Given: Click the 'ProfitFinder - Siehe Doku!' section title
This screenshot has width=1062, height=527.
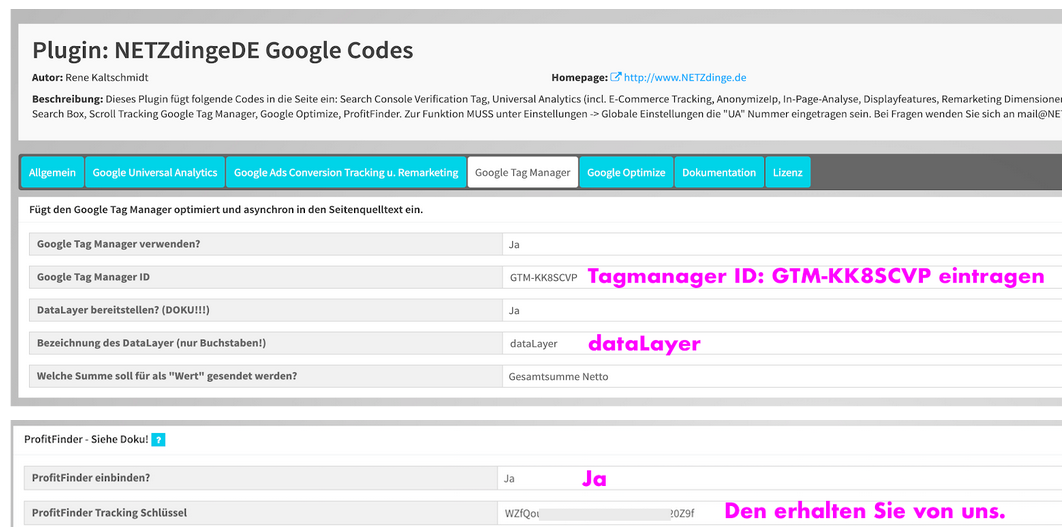Looking at the screenshot, I should 86,440.
